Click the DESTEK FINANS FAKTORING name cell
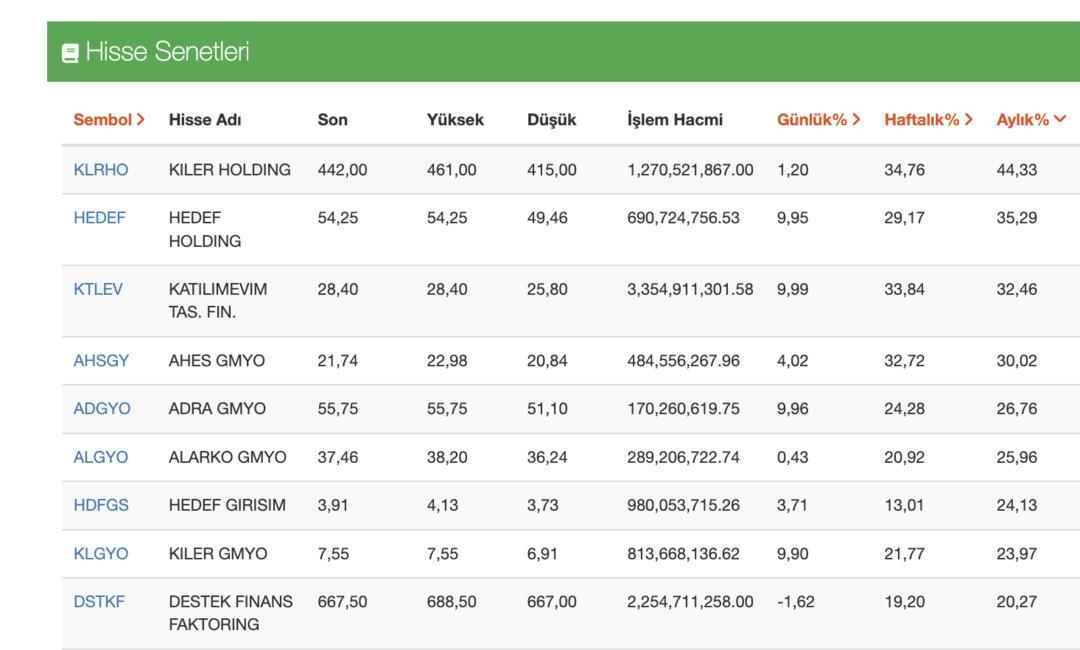The height and width of the screenshot is (650, 1080). (x=230, y=613)
